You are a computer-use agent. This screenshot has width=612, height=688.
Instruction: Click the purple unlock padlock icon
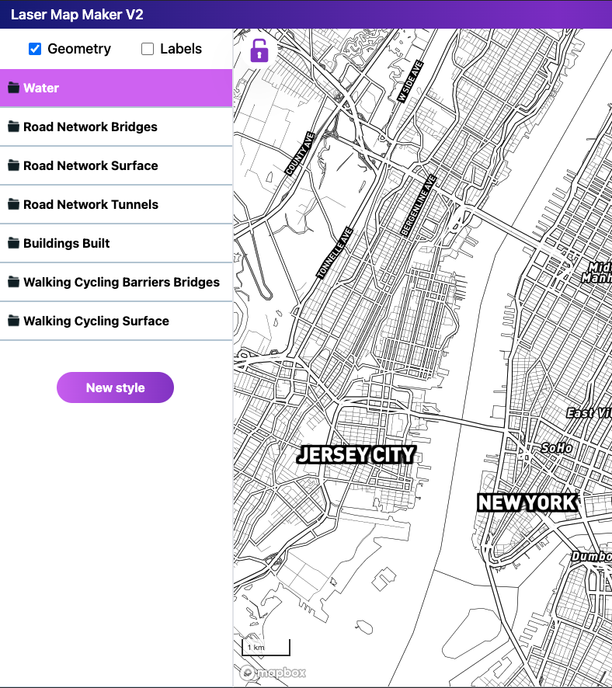259,50
